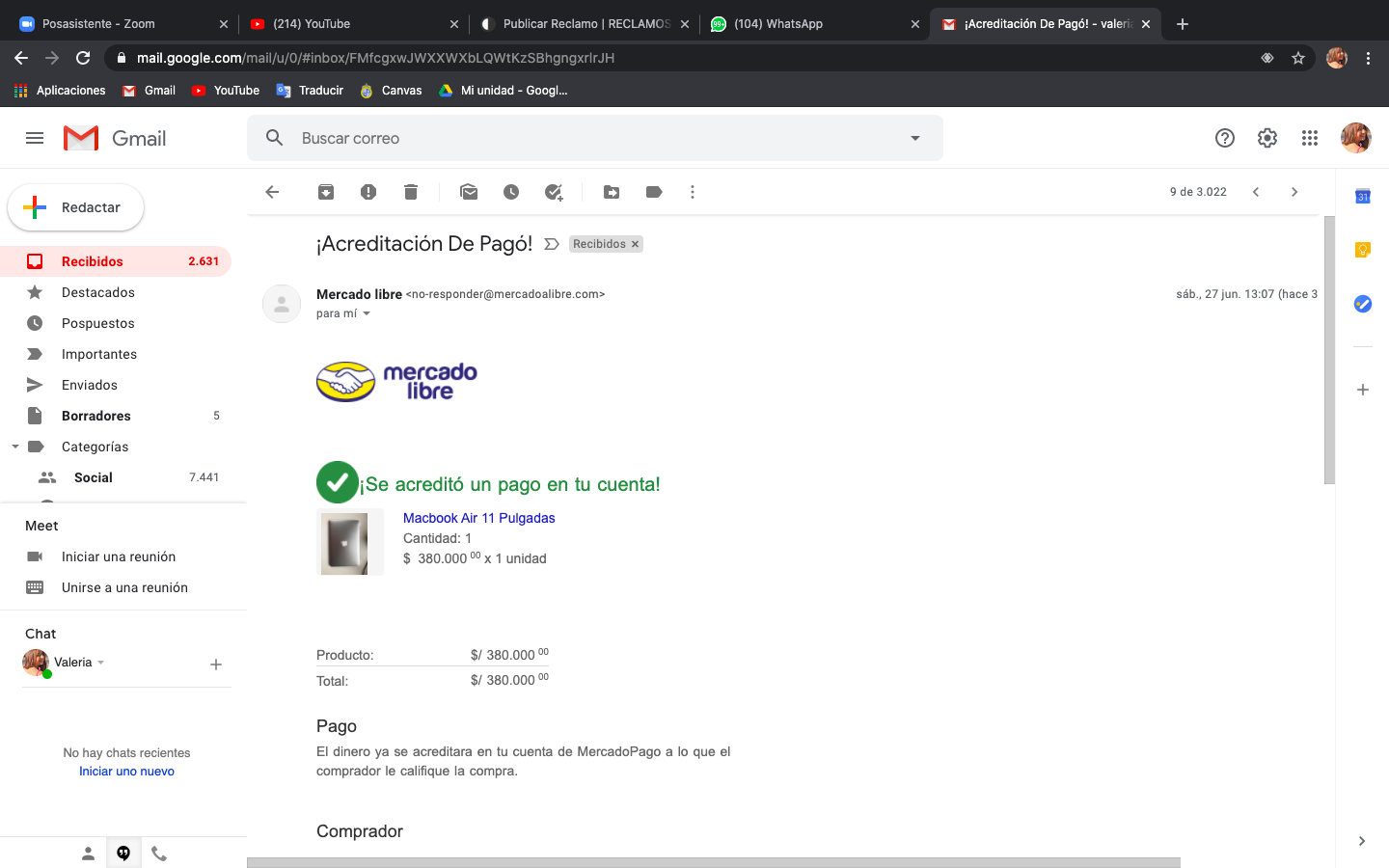Delete the email with trash icon

pyautogui.click(x=411, y=192)
